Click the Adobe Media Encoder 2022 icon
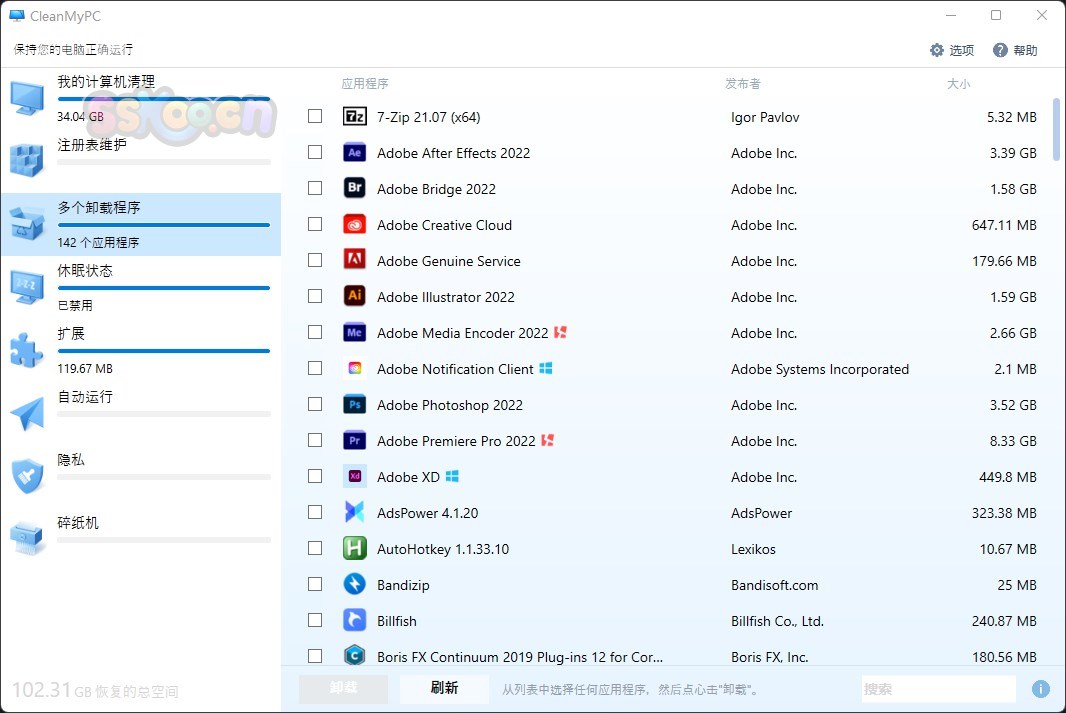 (x=355, y=332)
